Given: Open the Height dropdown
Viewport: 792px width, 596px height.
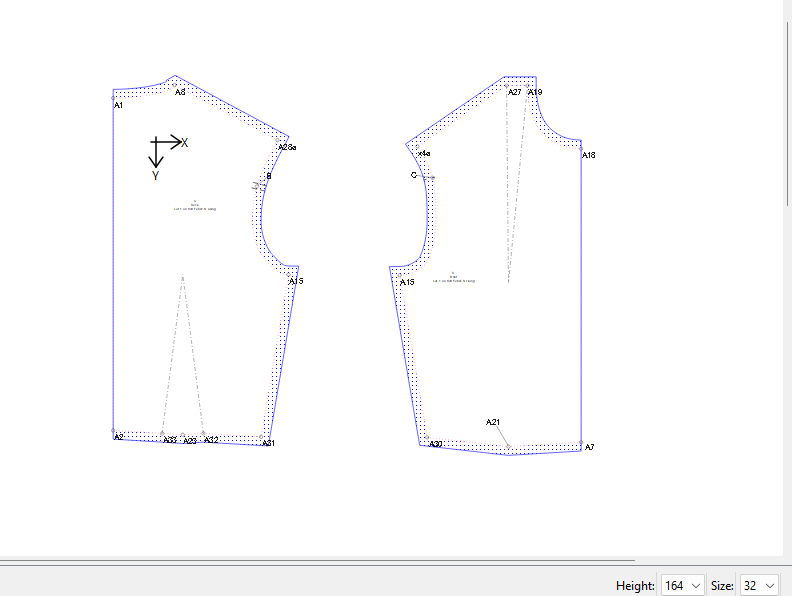Looking at the screenshot, I should pyautogui.click(x=682, y=585).
